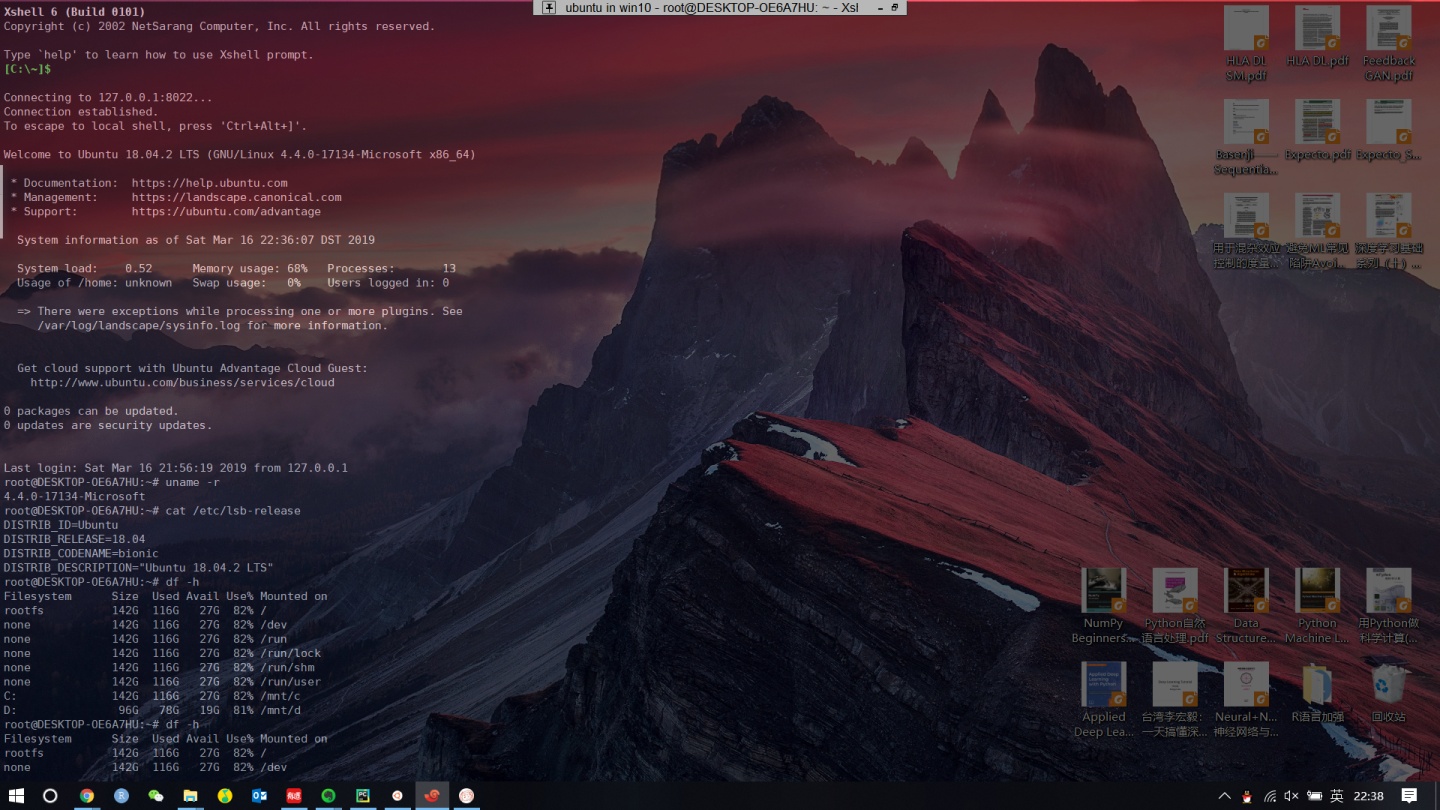Open Google Chrome from the taskbar

(87, 796)
